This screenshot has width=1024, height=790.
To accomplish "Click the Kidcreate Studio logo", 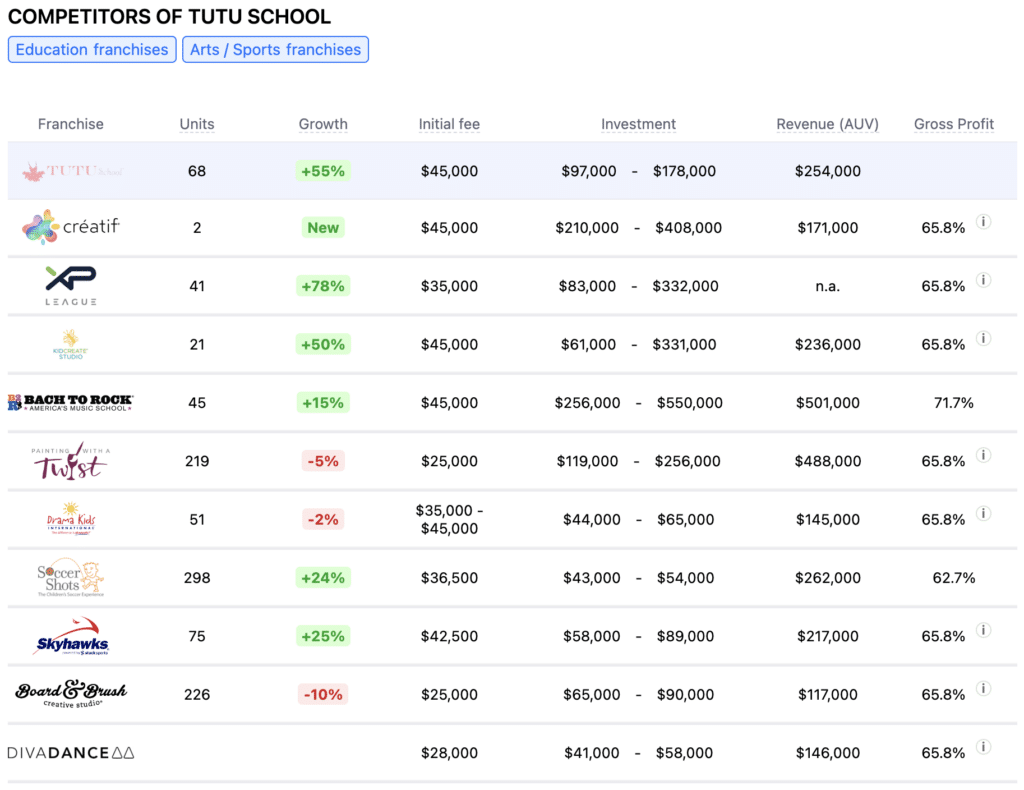I will click(71, 345).
